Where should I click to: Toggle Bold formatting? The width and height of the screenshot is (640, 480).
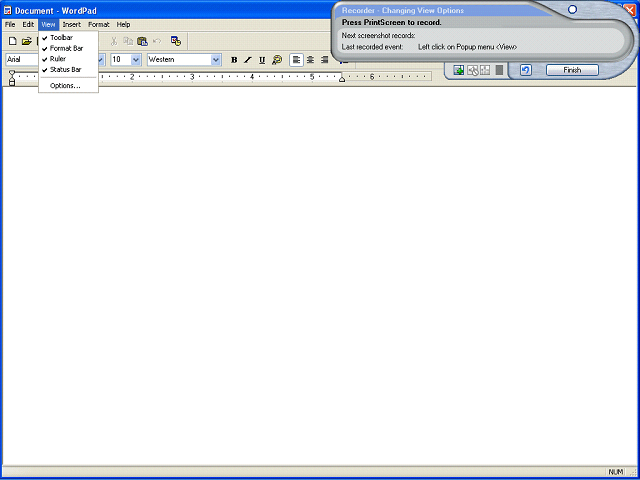[234, 60]
